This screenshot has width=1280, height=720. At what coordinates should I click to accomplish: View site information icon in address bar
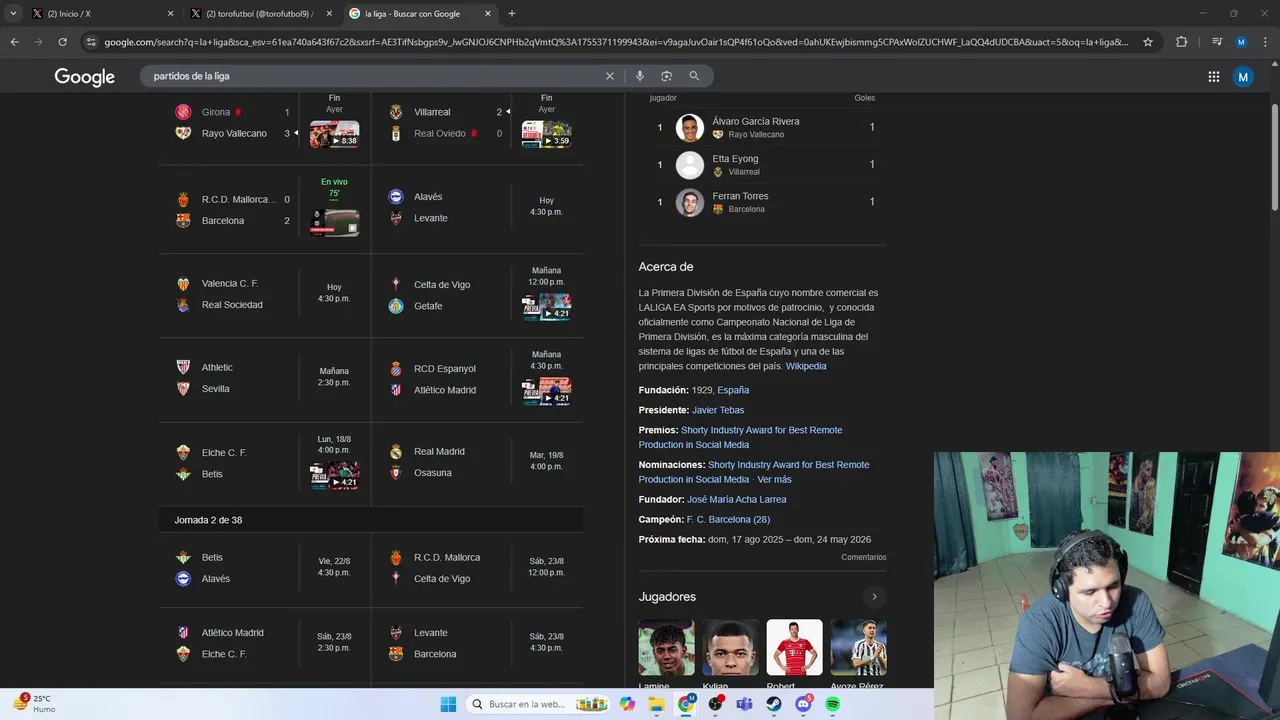(x=91, y=42)
